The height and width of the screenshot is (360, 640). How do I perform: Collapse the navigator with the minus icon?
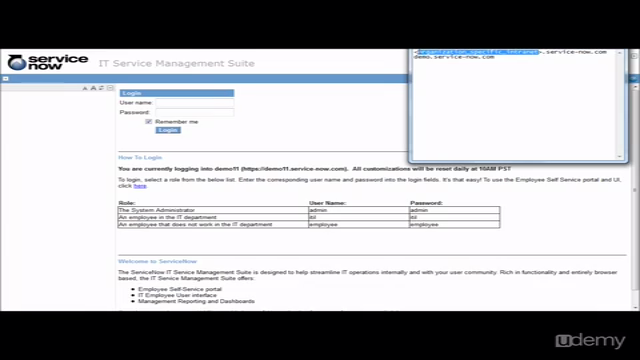click(x=110, y=88)
